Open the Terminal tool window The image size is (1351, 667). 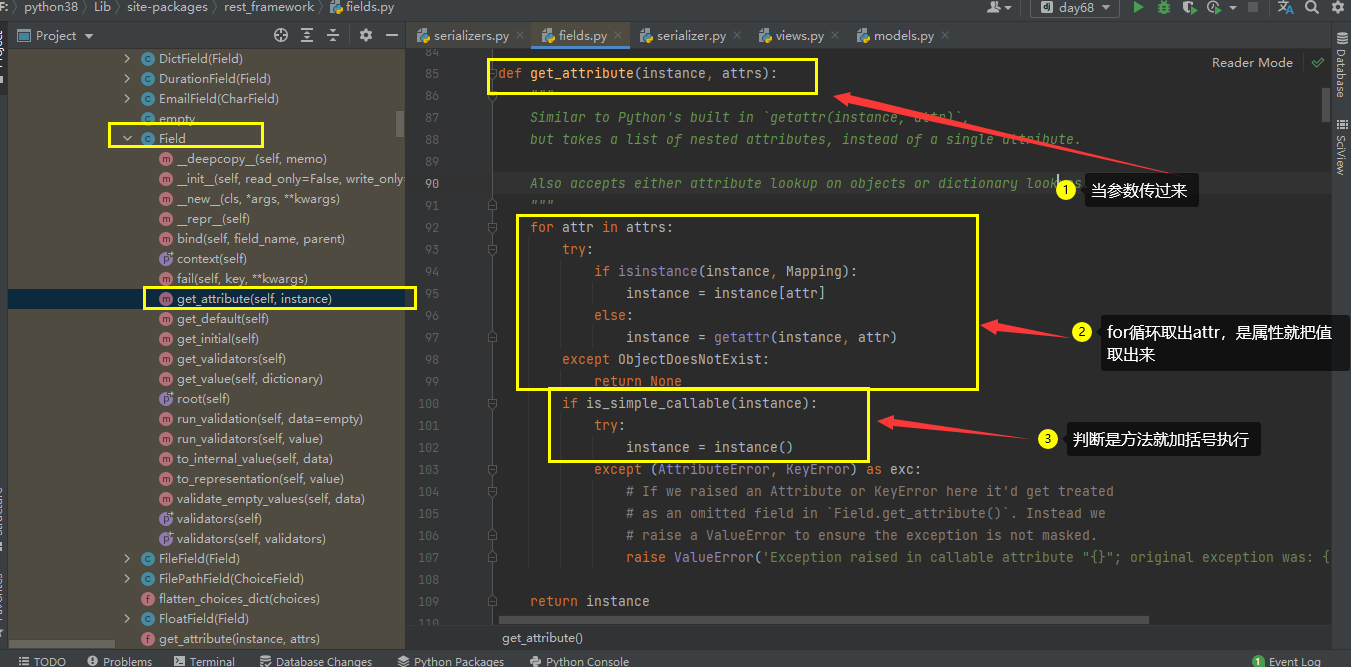205,661
